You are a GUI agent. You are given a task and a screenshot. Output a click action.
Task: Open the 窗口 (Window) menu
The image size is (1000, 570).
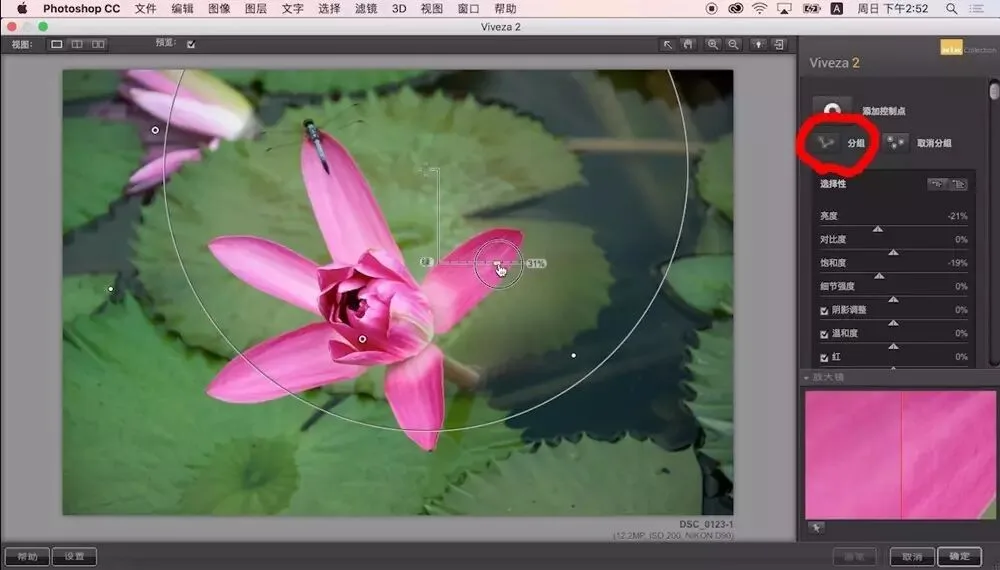[468, 8]
